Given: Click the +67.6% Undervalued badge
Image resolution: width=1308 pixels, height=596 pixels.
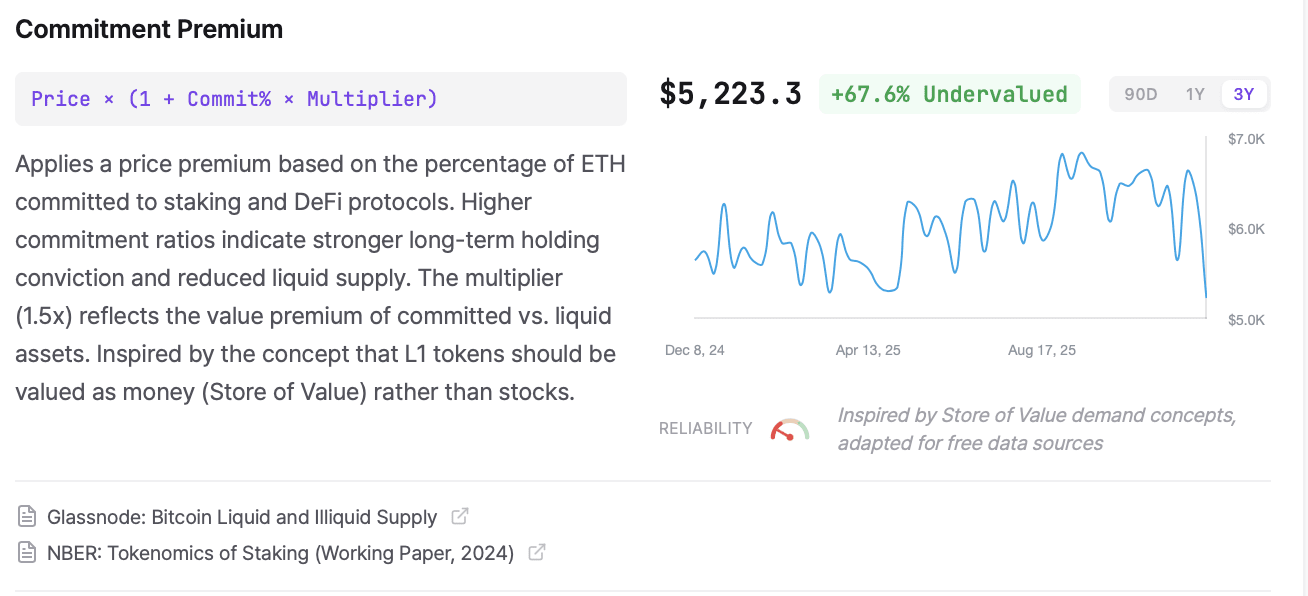Looking at the screenshot, I should 949,95.
